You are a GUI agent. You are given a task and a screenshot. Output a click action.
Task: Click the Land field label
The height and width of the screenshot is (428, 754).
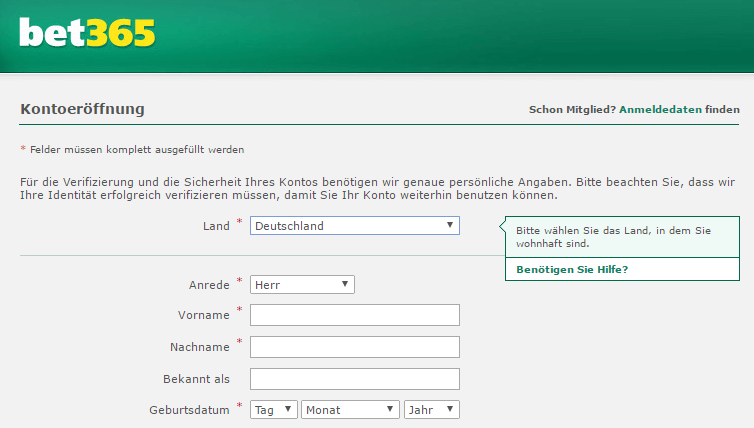(216, 226)
